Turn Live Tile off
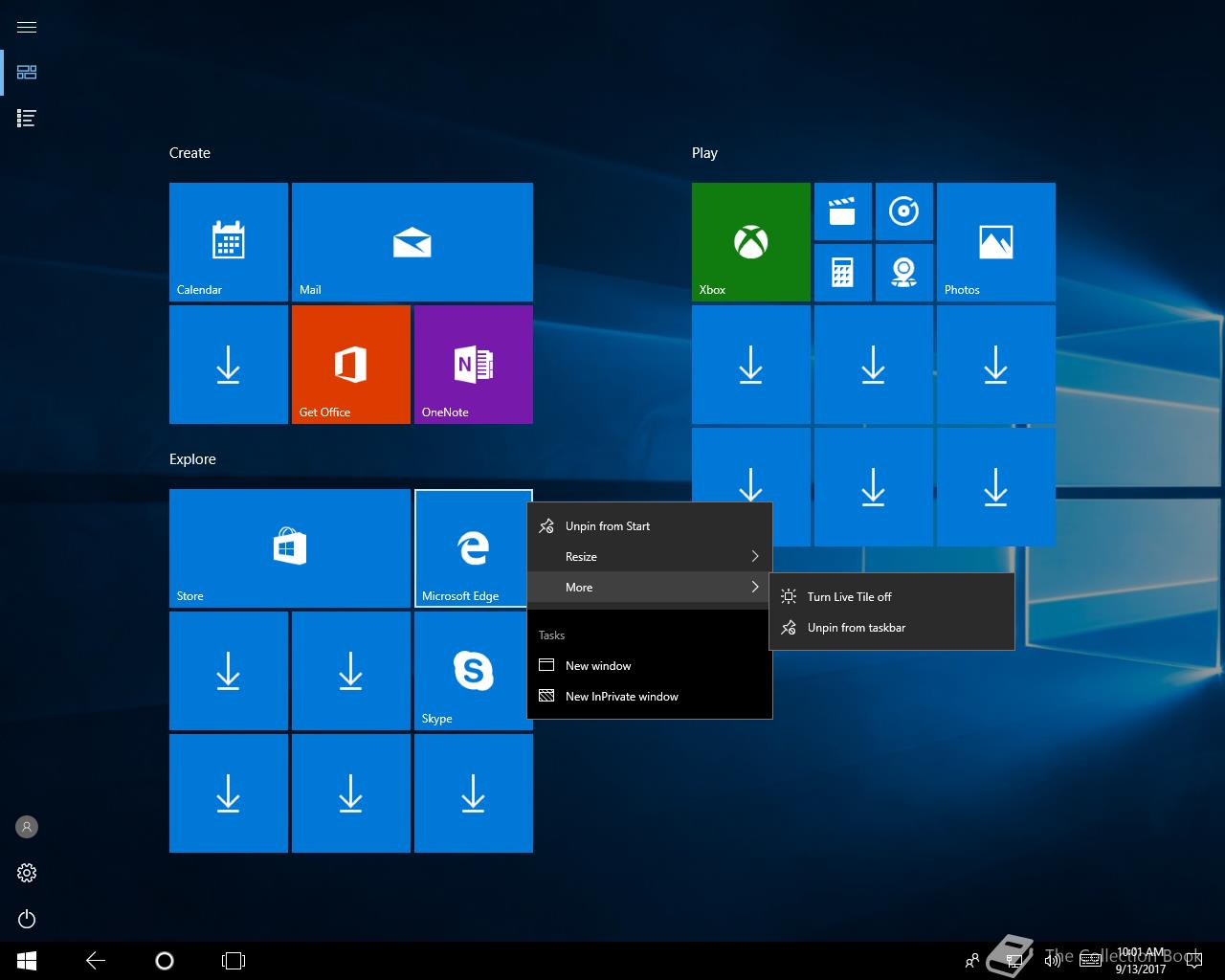 (892, 596)
